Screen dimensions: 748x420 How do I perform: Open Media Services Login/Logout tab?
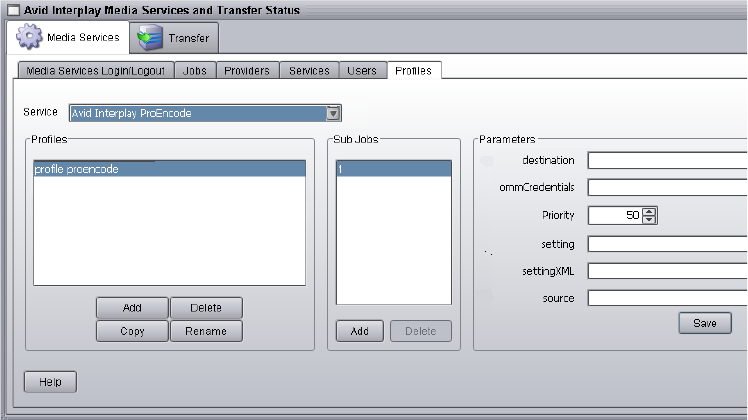[x=97, y=71]
